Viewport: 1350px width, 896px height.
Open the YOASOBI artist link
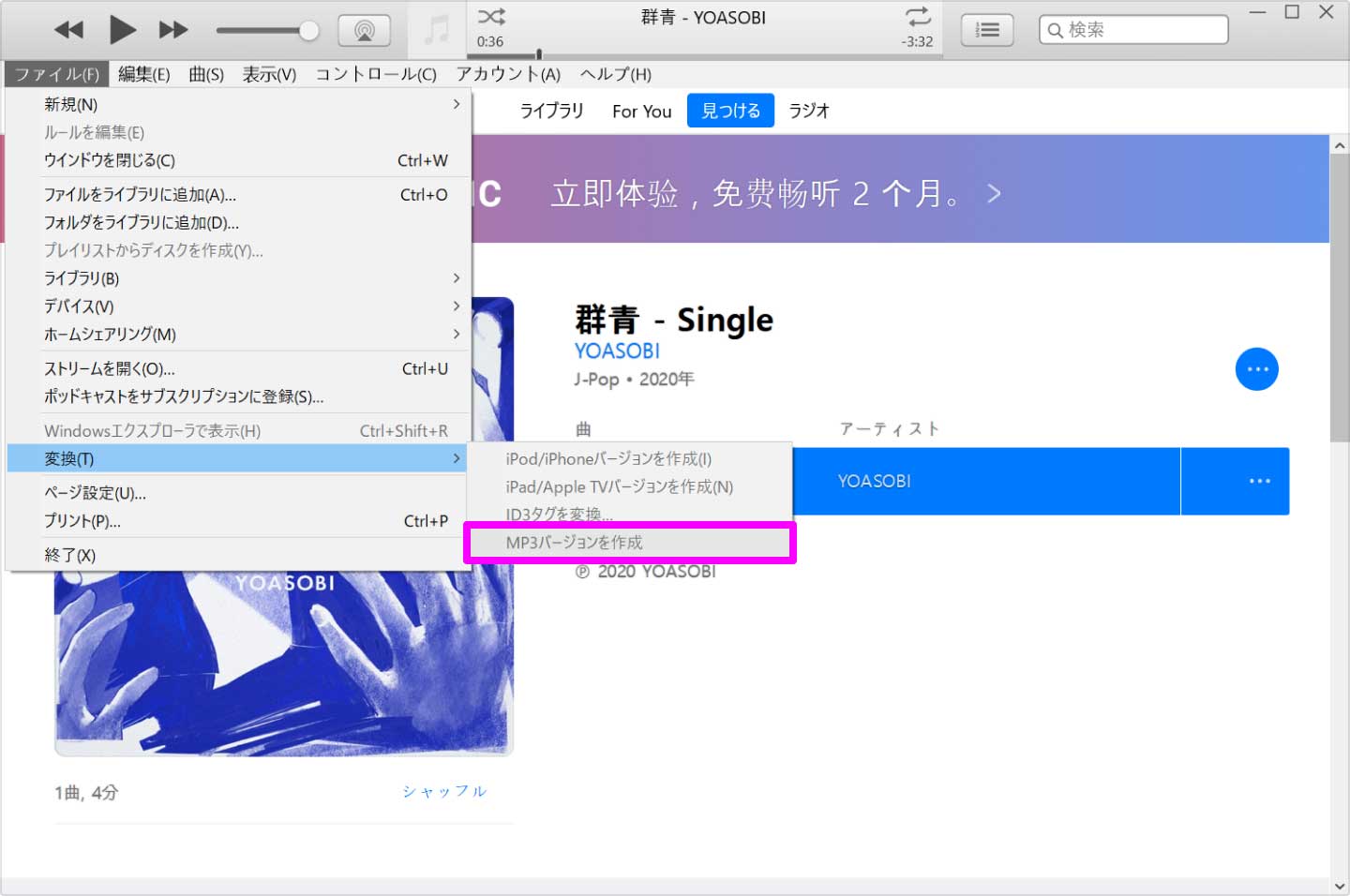617,351
